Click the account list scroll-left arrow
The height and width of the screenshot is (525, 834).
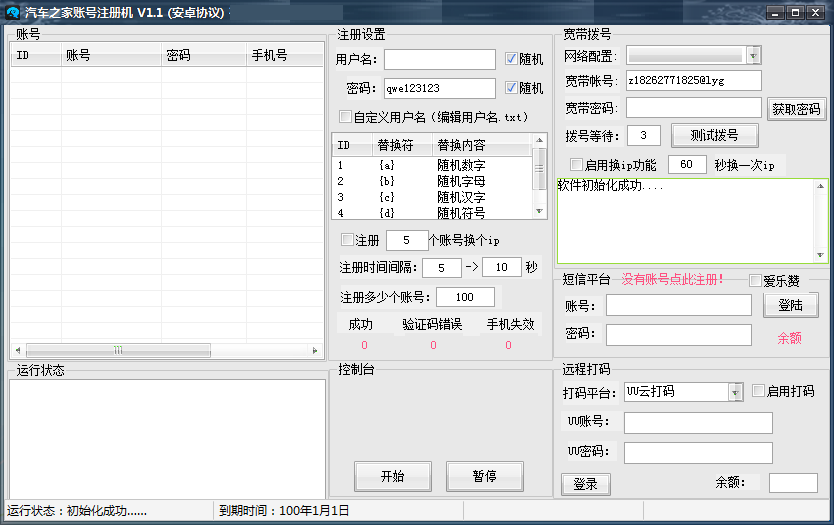coord(18,350)
